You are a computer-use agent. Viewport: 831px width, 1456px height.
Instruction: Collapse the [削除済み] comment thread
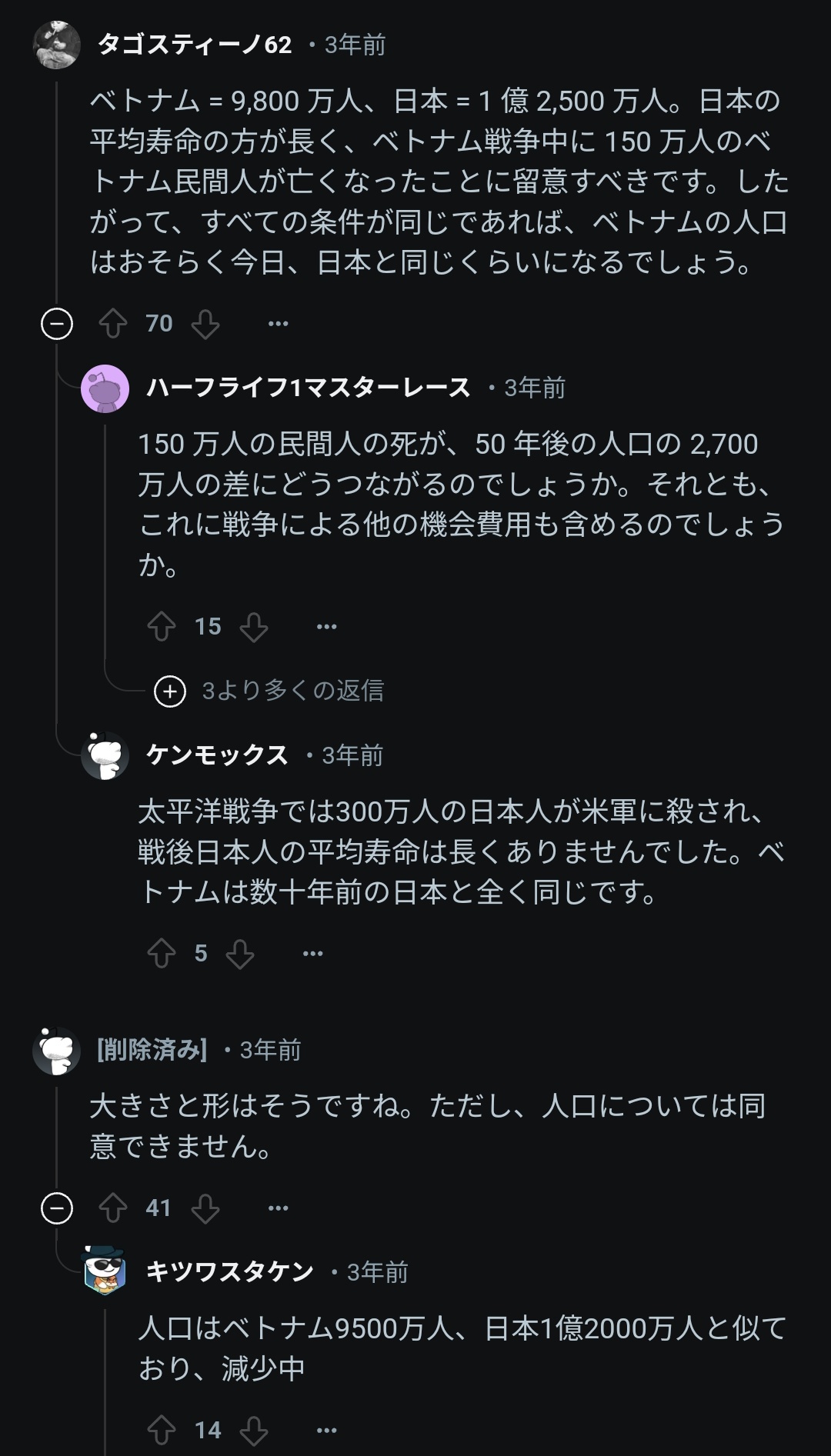57,1208
